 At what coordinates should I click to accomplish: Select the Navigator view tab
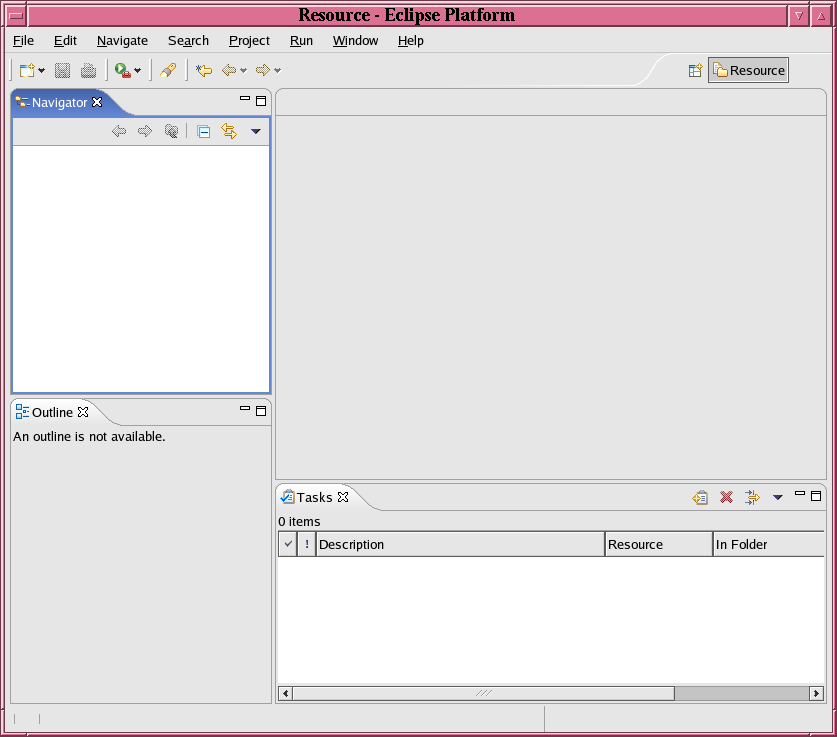pyautogui.click(x=59, y=102)
